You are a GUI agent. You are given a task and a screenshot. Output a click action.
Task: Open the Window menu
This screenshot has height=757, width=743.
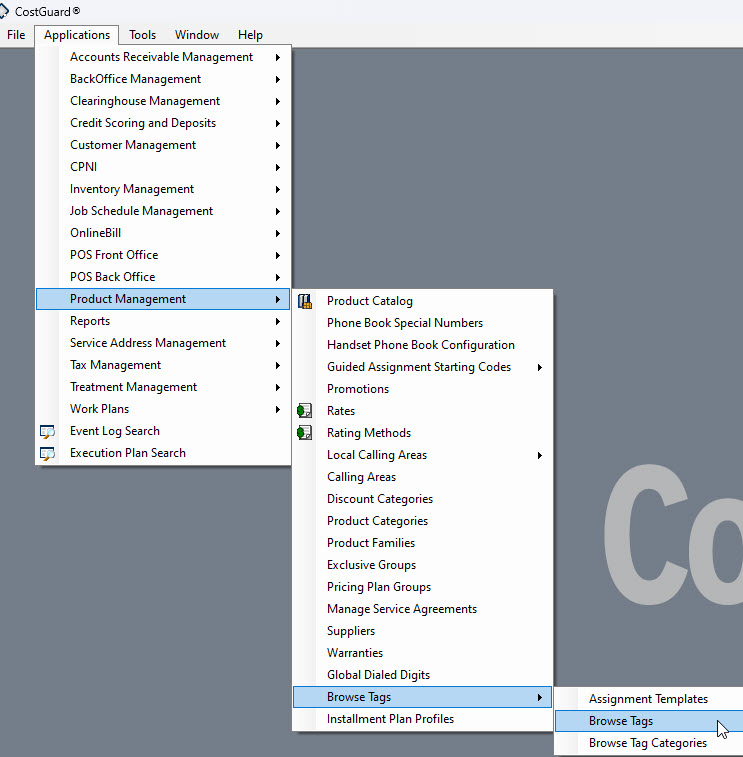point(197,35)
